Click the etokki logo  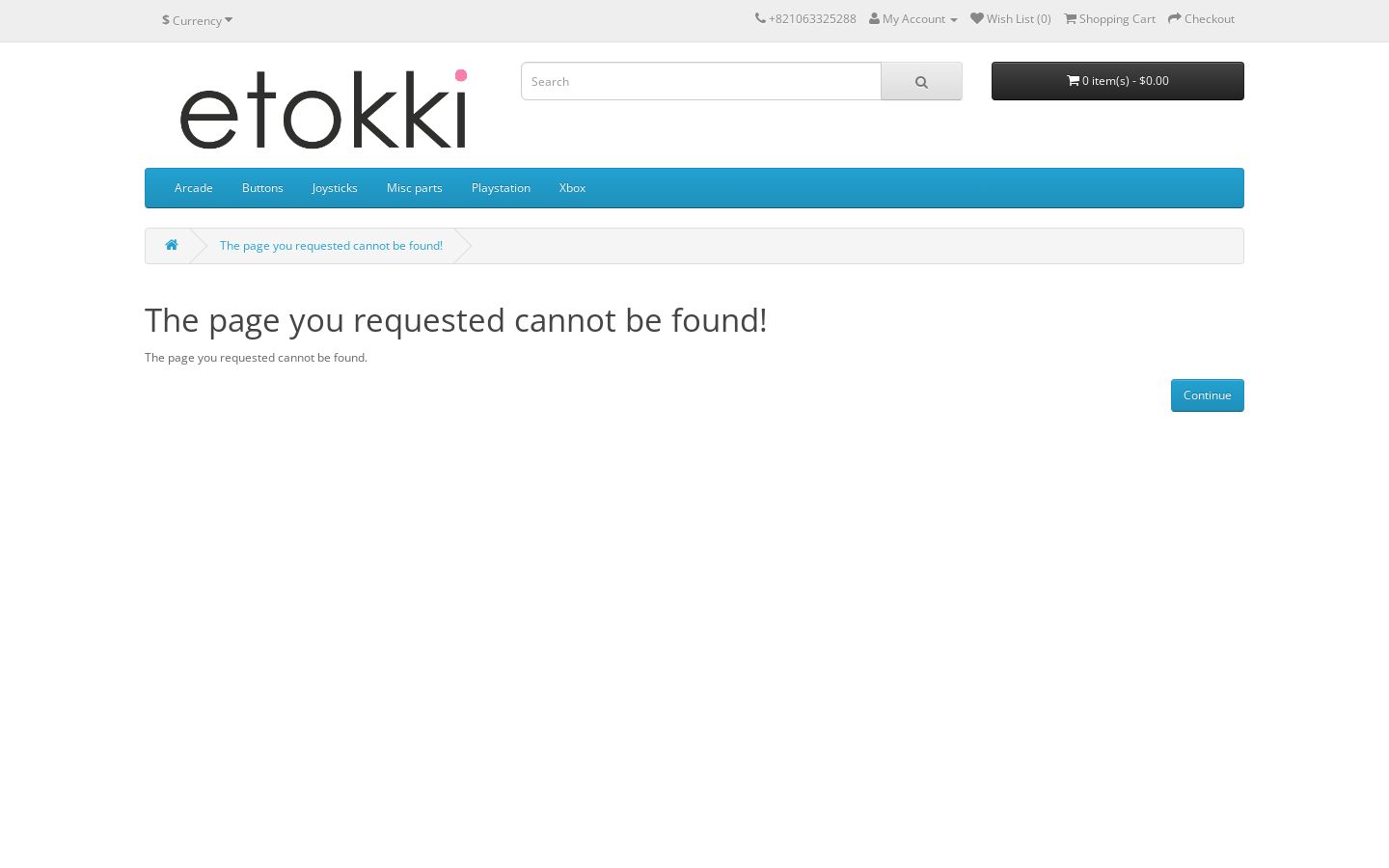point(323,109)
